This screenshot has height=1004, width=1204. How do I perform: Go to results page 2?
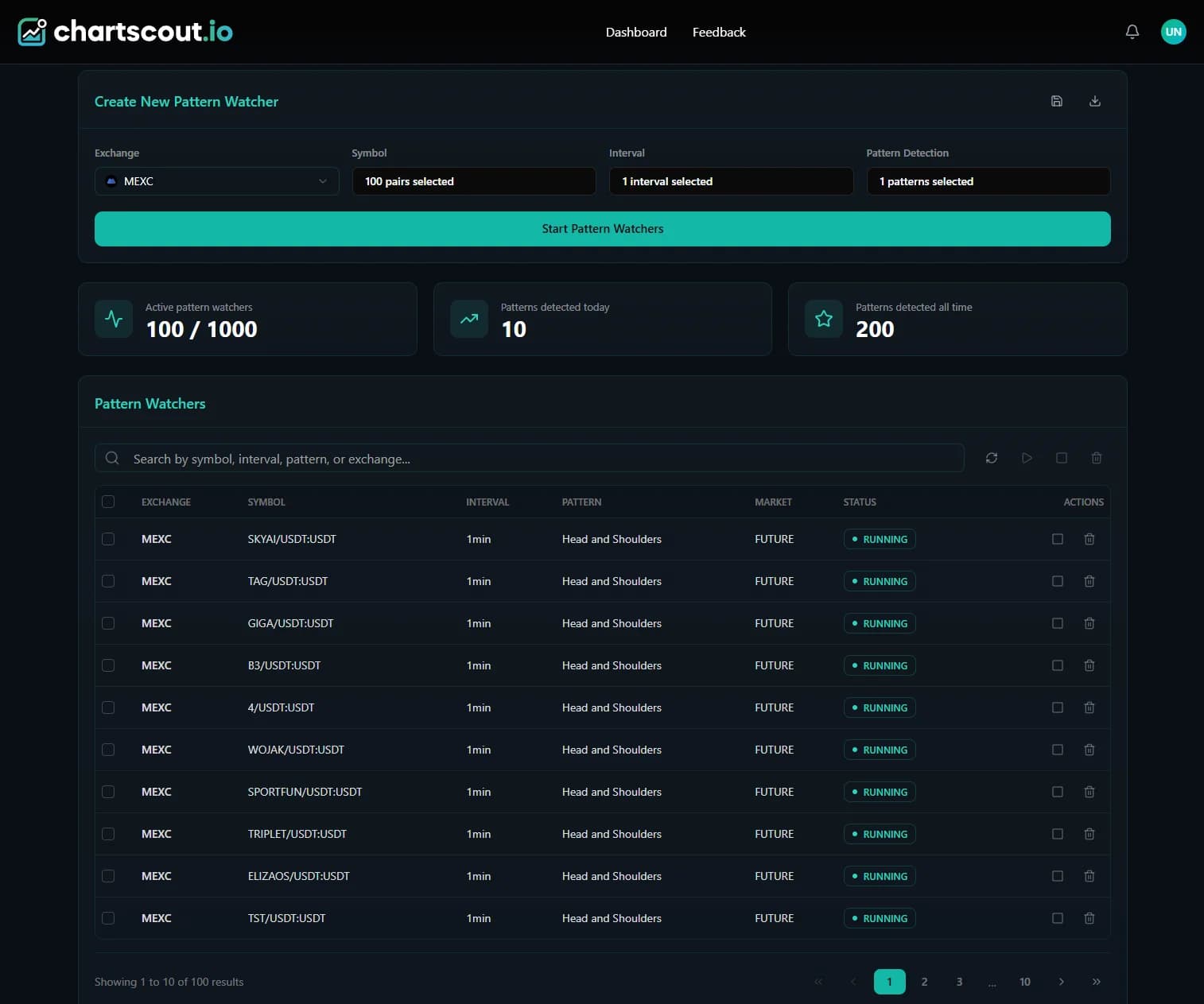click(924, 982)
